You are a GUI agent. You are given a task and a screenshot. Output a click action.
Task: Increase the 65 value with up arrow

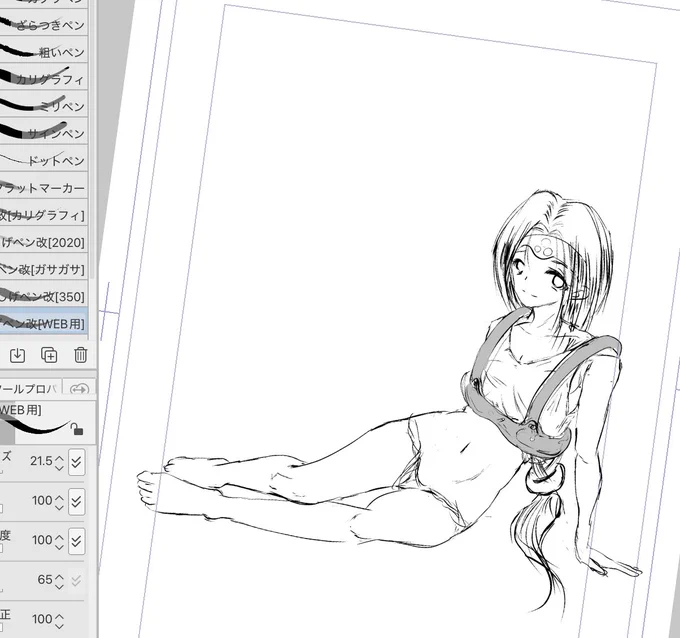(x=59, y=576)
